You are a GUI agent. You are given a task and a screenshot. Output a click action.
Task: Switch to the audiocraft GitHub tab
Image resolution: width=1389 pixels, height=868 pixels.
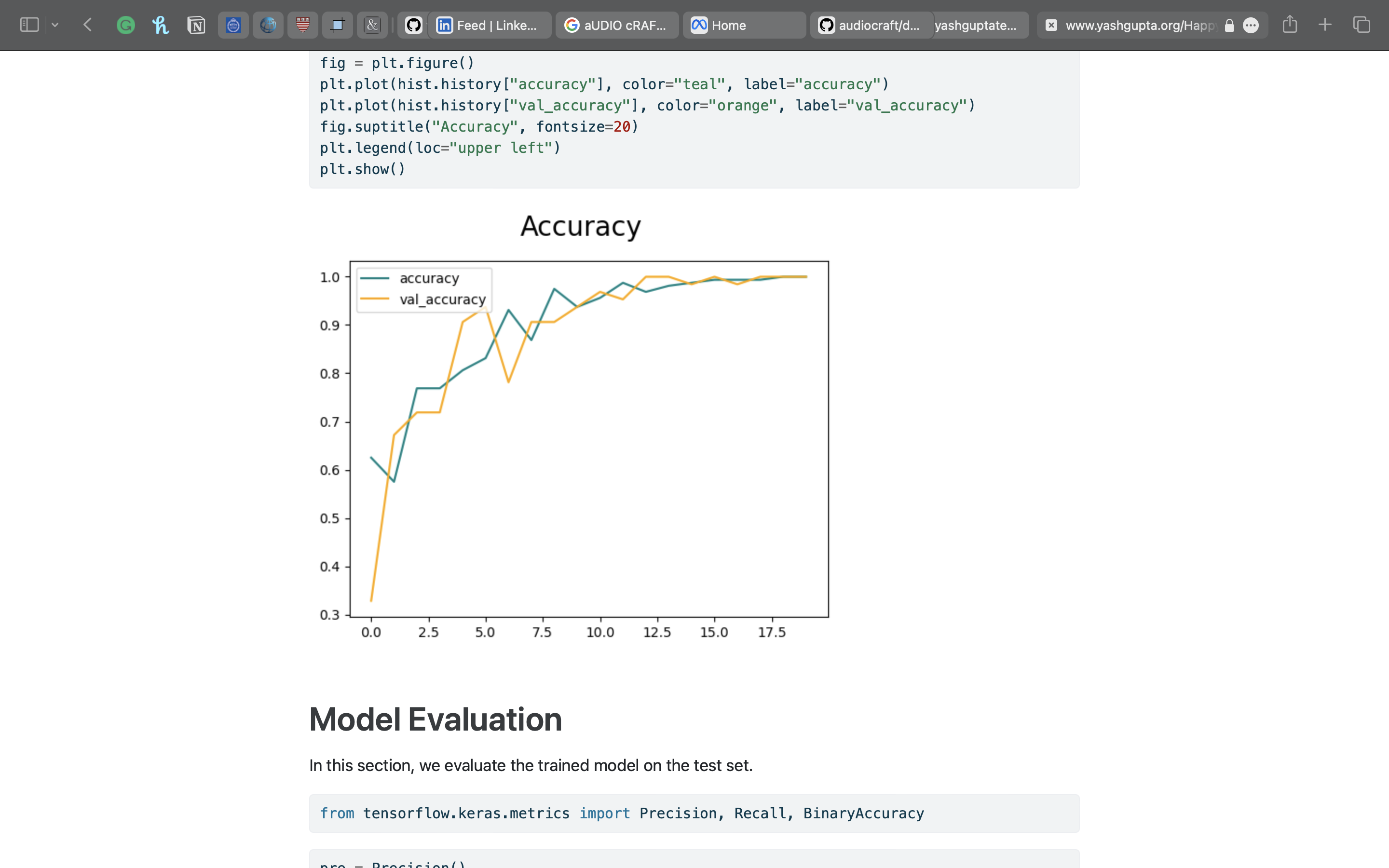coord(872,25)
